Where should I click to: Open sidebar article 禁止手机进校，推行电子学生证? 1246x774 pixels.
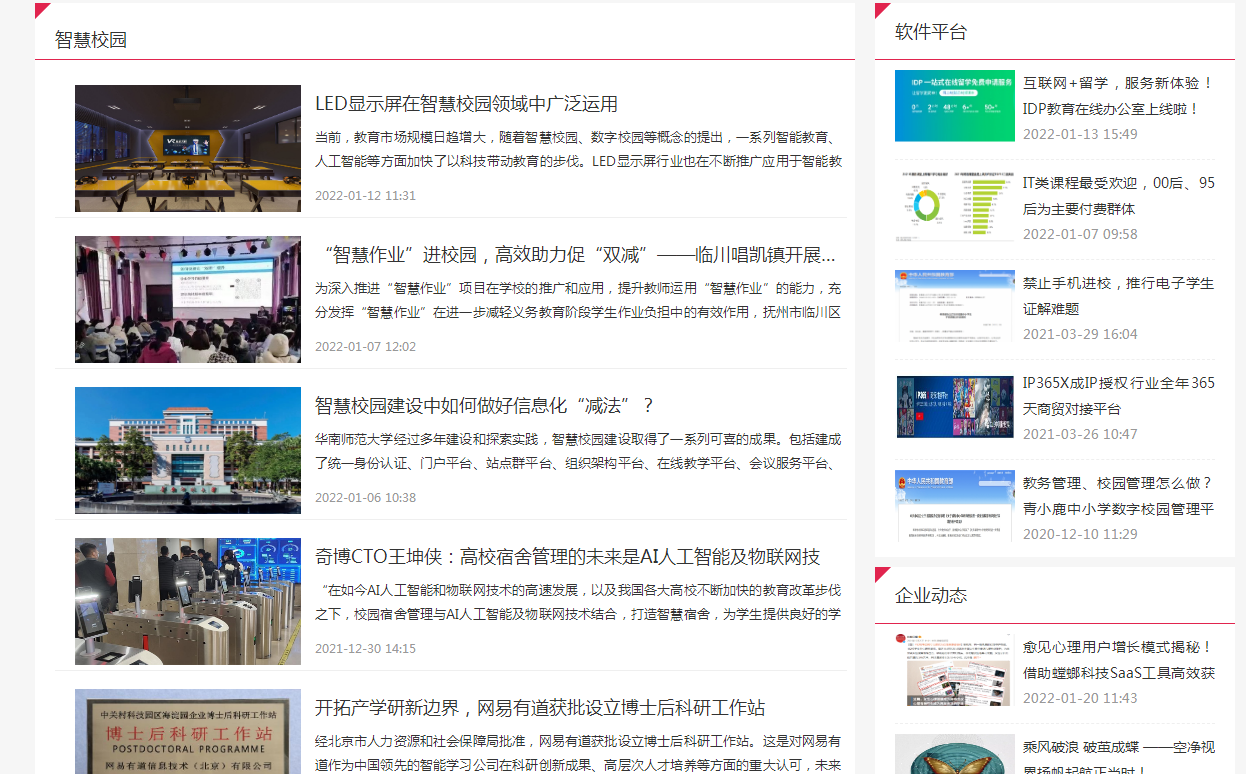[x=1118, y=296]
